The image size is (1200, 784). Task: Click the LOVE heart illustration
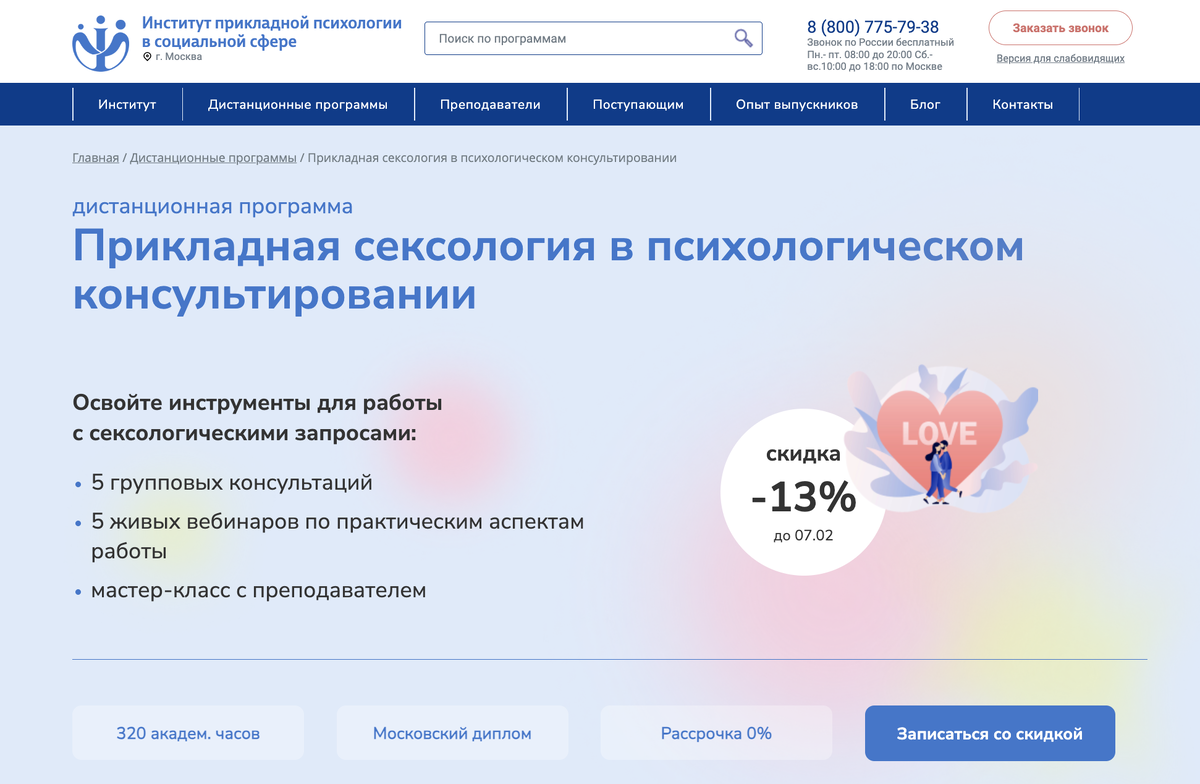938,432
